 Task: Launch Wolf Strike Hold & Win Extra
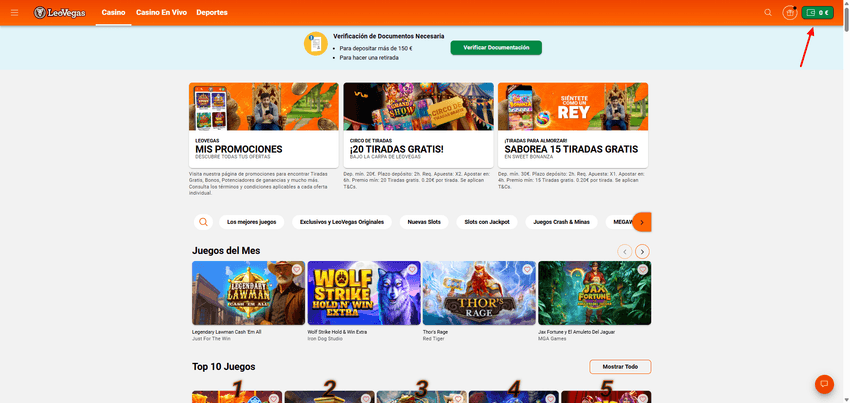[364, 293]
